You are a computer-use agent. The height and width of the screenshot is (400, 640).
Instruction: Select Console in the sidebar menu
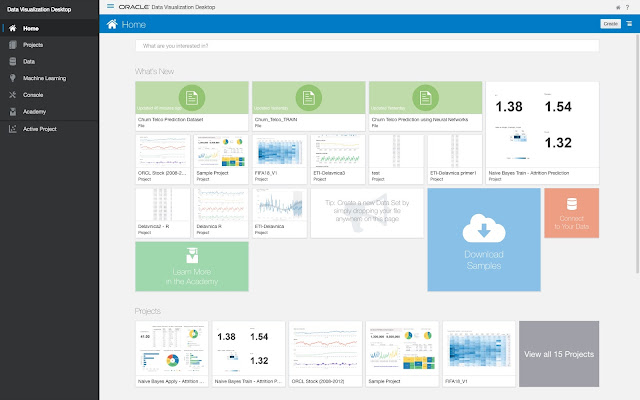(33, 95)
